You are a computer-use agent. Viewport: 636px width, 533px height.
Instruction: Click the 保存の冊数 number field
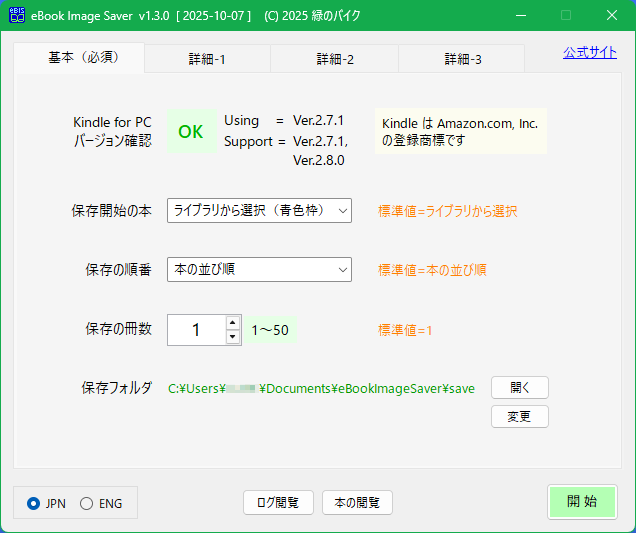(196, 329)
